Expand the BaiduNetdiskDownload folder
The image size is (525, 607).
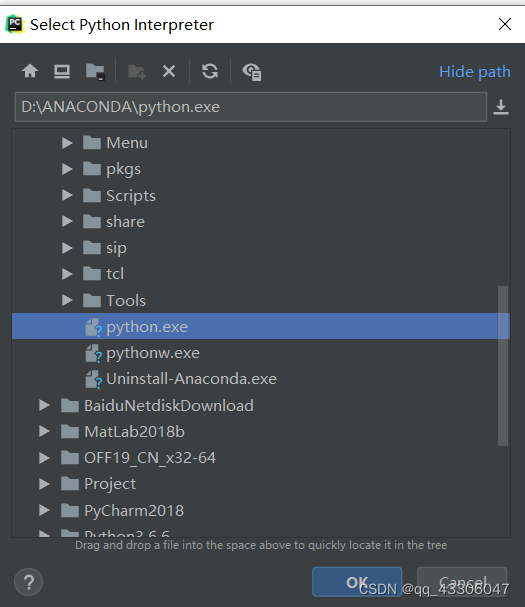[45, 405]
